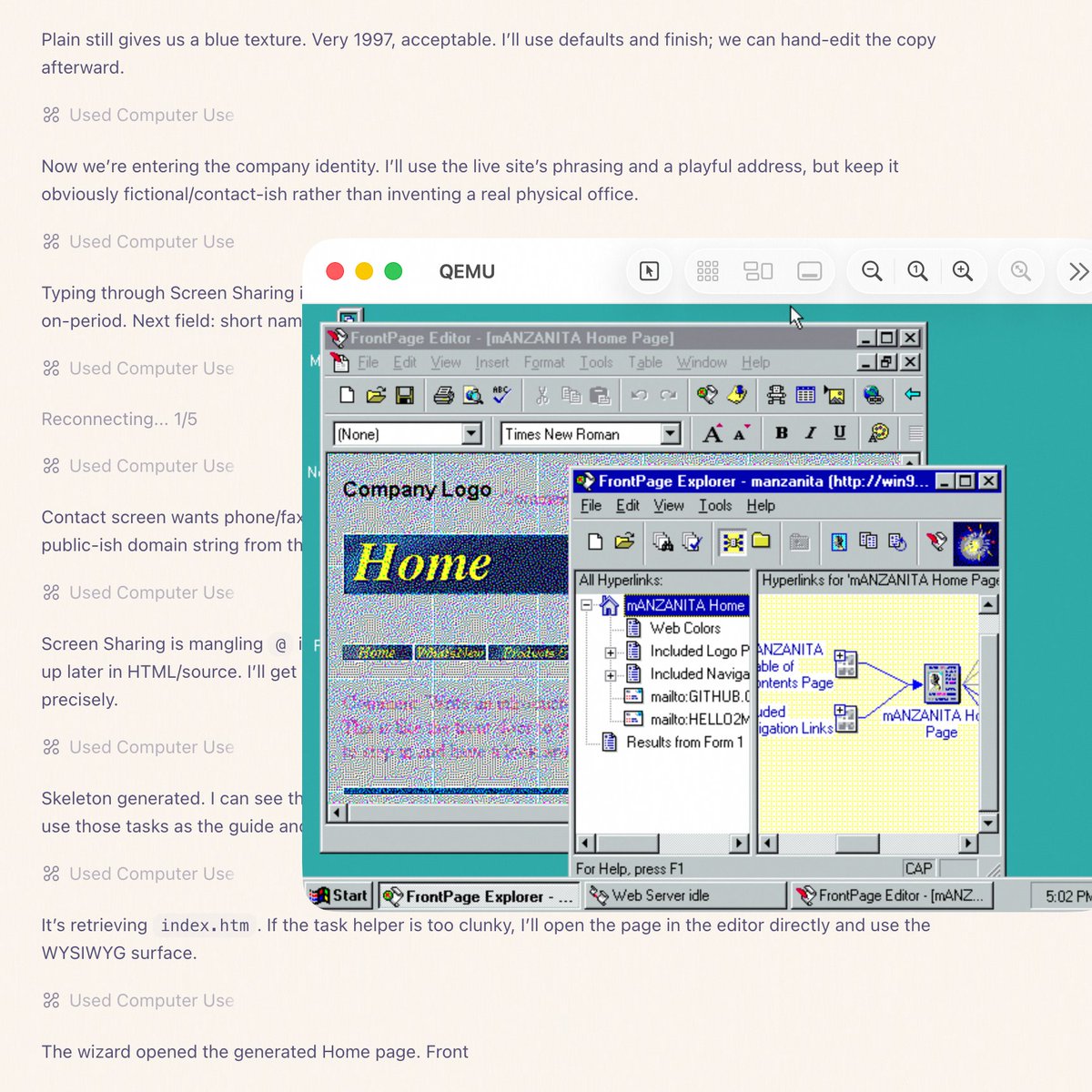
Task: Click the Back arrow in Editor toolbar
Action: [912, 395]
